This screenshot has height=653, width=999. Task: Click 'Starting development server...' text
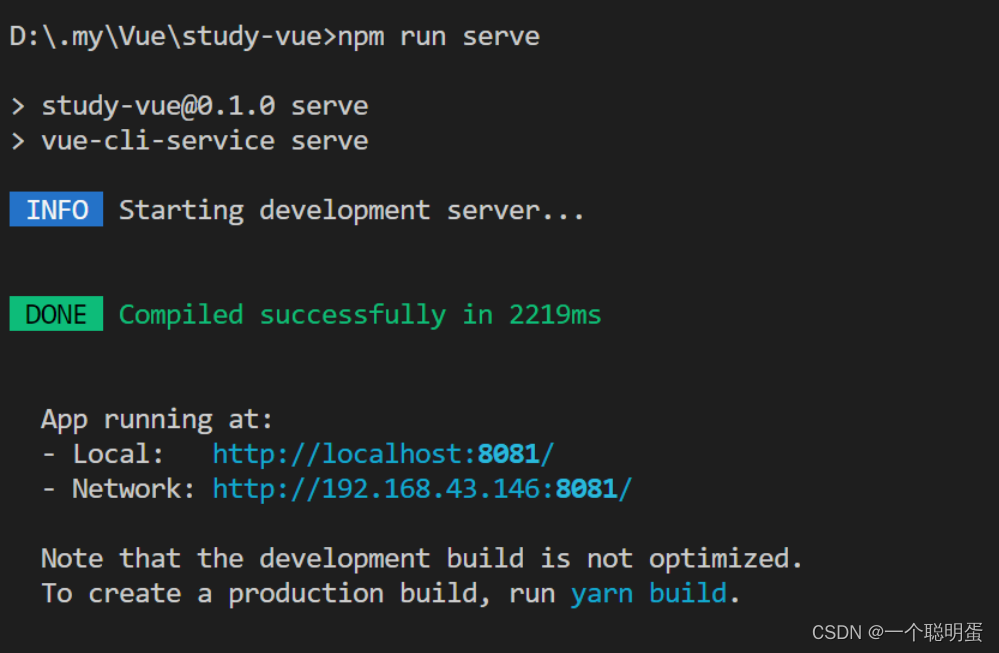(x=351, y=210)
